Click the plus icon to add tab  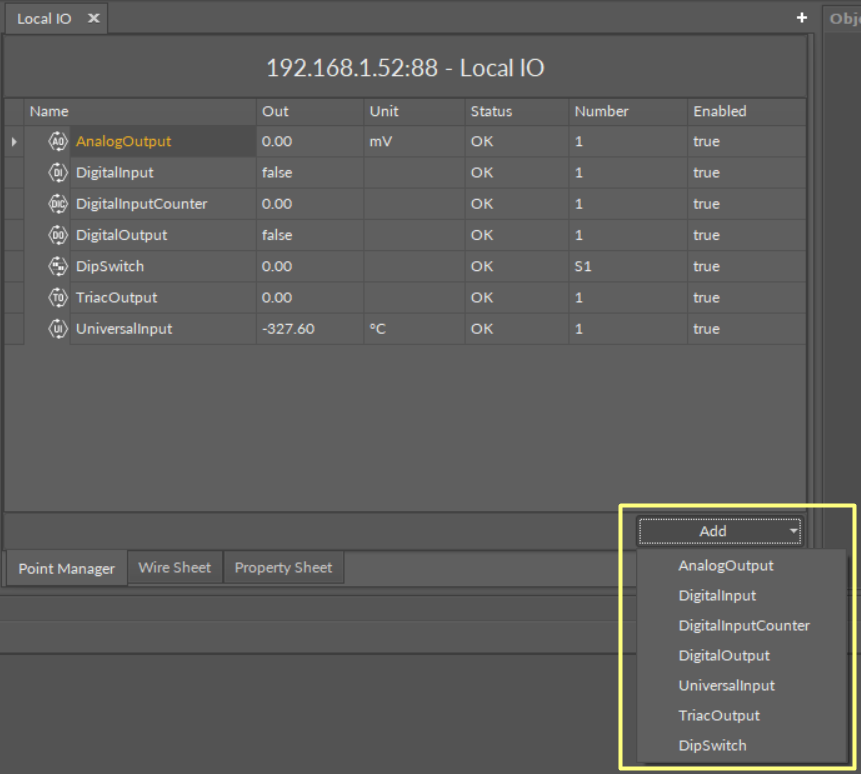pyautogui.click(x=801, y=18)
